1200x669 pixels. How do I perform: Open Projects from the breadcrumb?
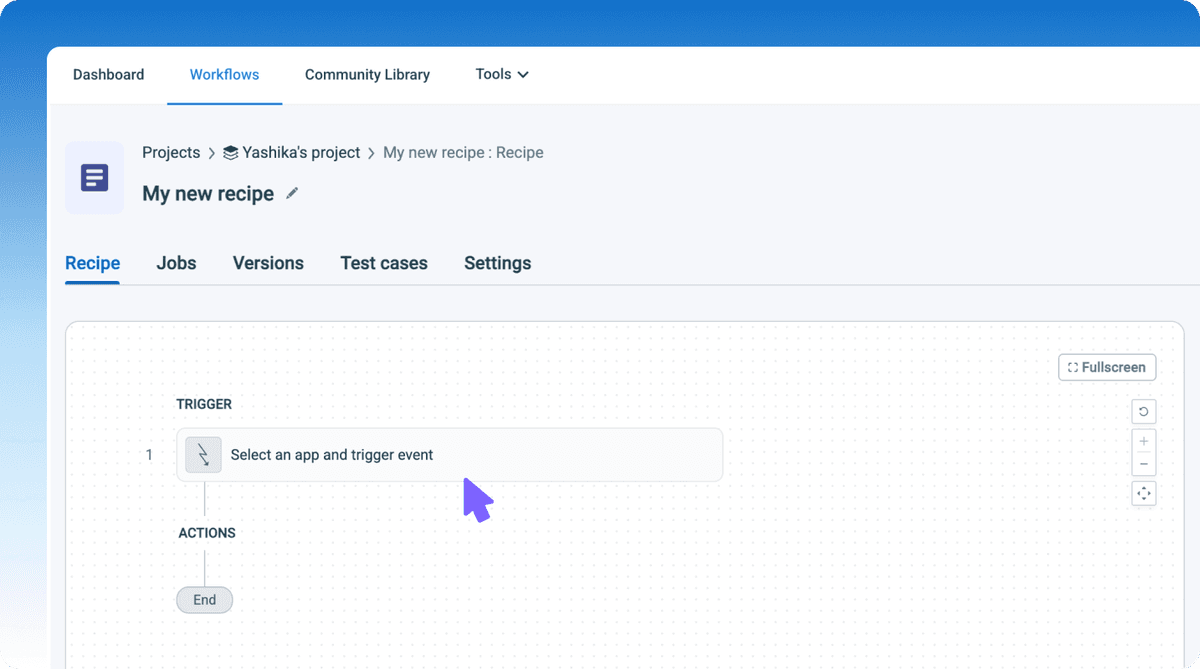click(171, 152)
